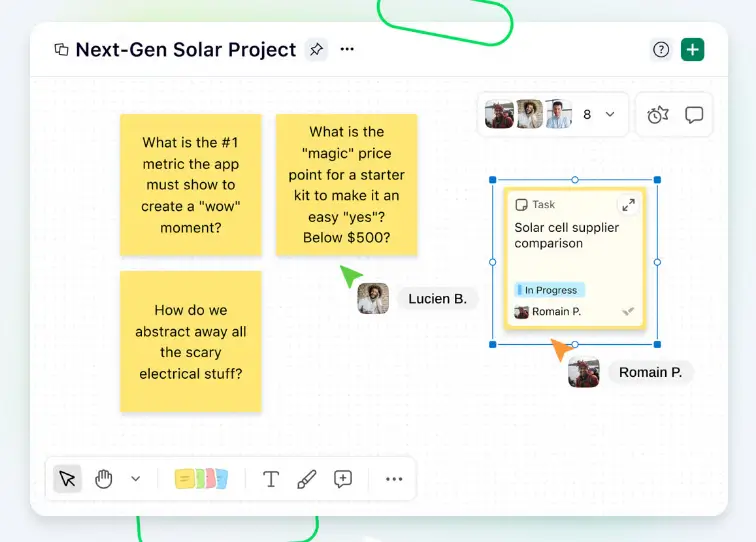756x542 pixels.
Task: Open the comments panel icon
Action: (x=694, y=115)
